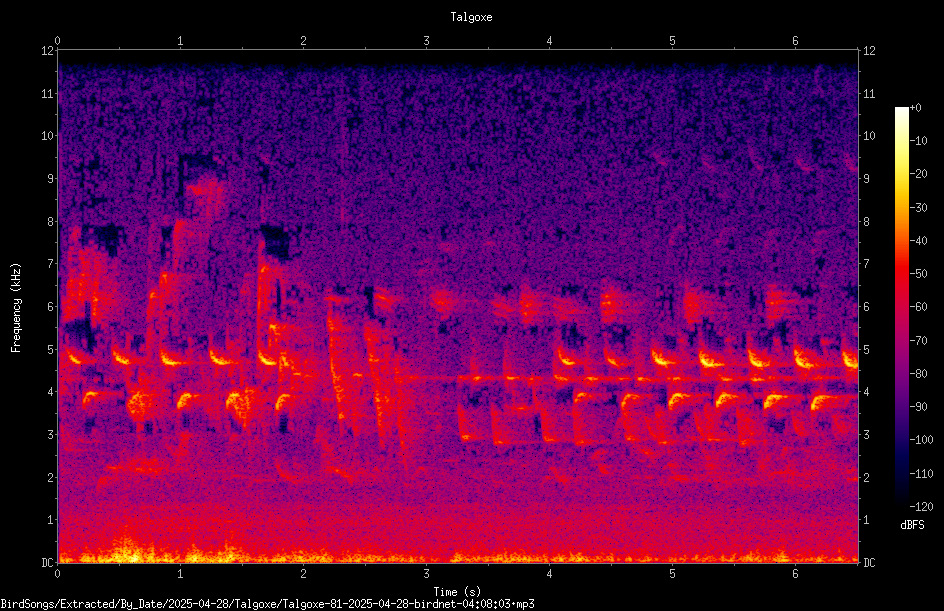Click the file path text at bottom
The width and height of the screenshot is (944, 611).
[267, 603]
